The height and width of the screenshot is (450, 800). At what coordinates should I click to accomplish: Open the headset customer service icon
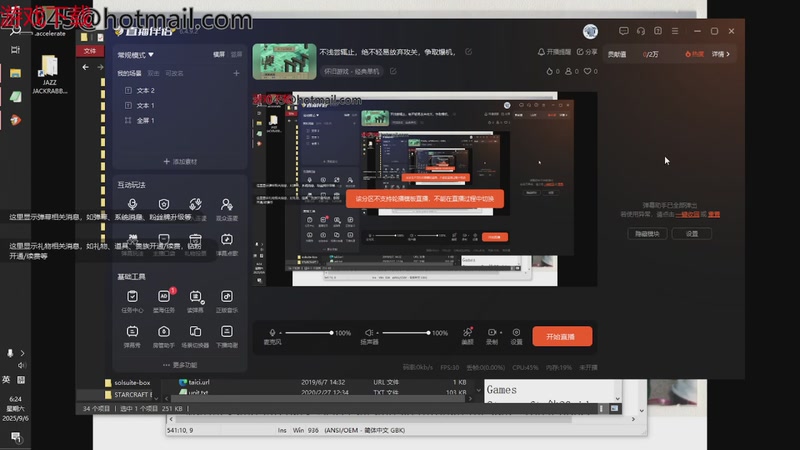coord(641,31)
